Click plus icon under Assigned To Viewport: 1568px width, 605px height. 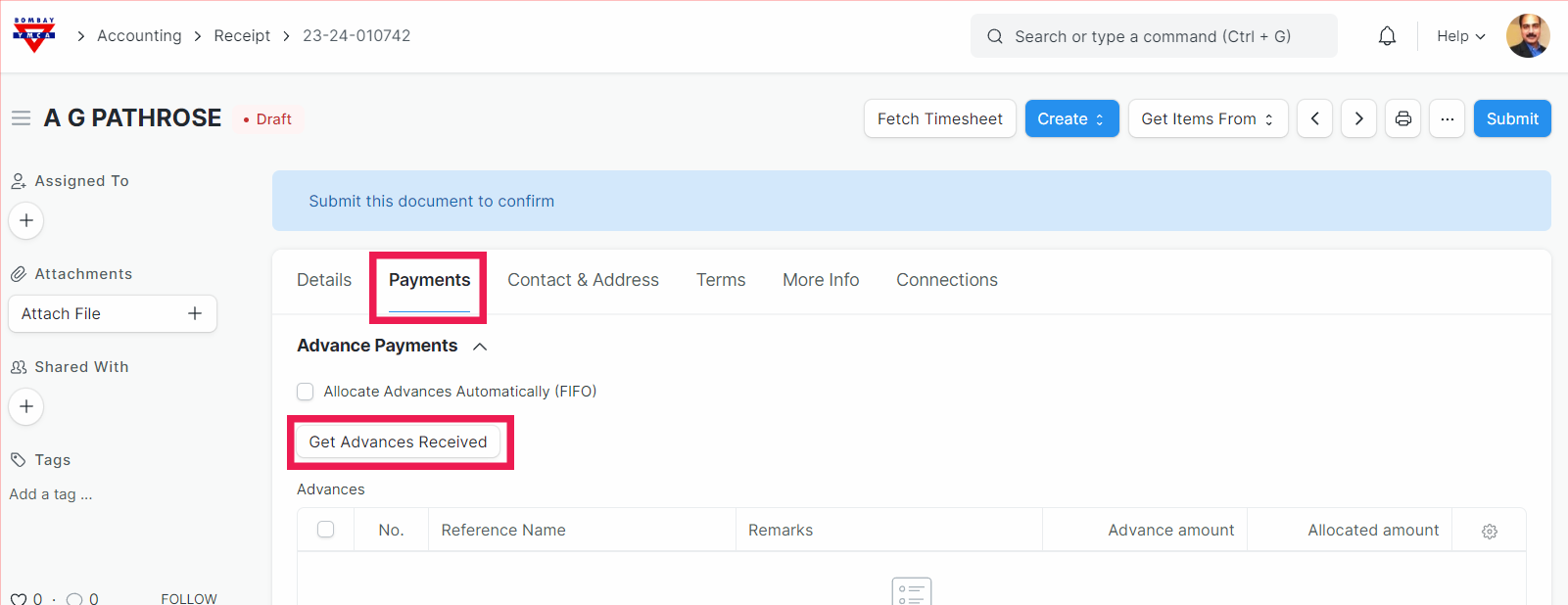26,220
